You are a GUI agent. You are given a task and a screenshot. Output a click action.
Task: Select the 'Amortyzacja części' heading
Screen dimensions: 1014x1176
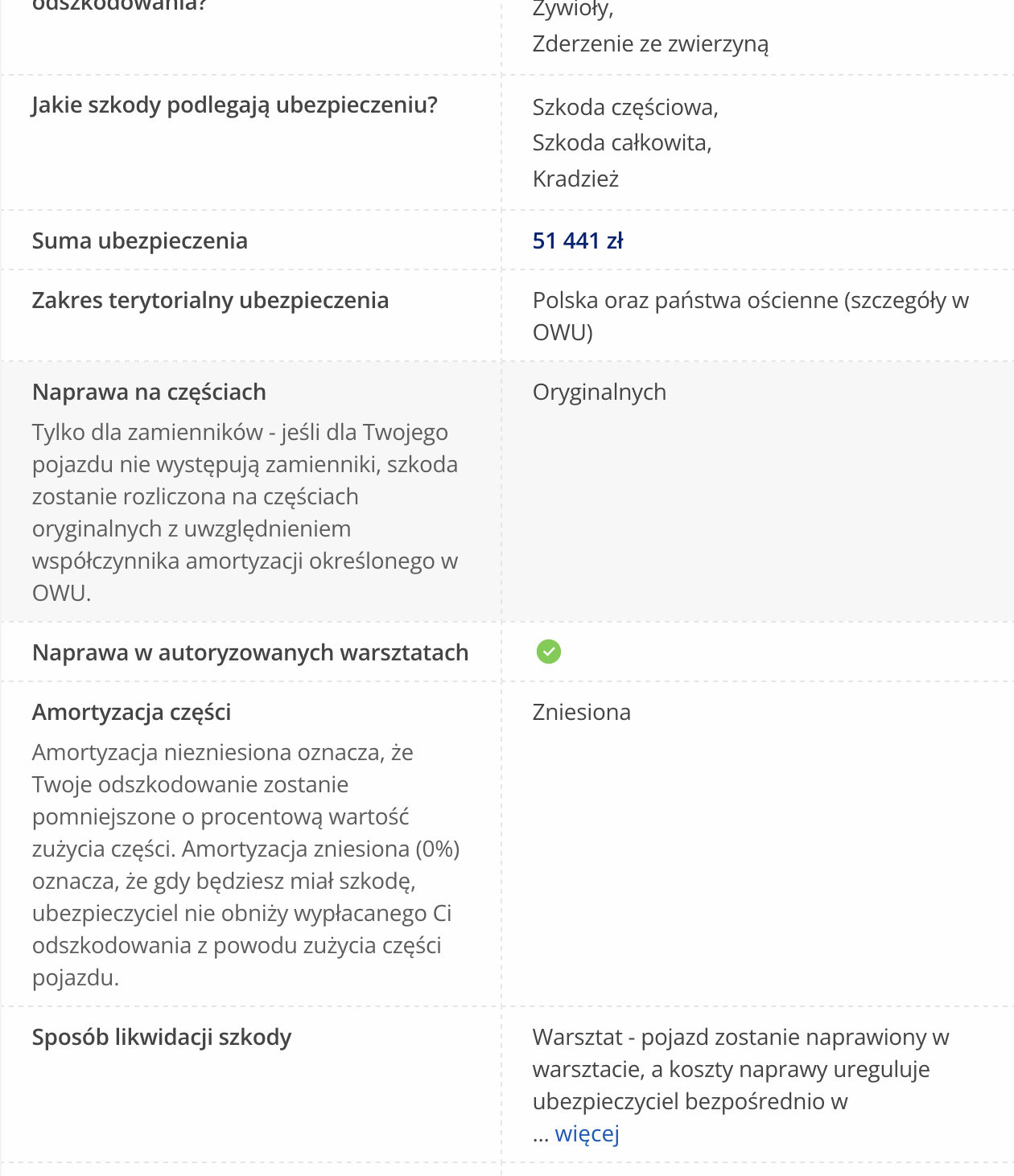point(132,712)
